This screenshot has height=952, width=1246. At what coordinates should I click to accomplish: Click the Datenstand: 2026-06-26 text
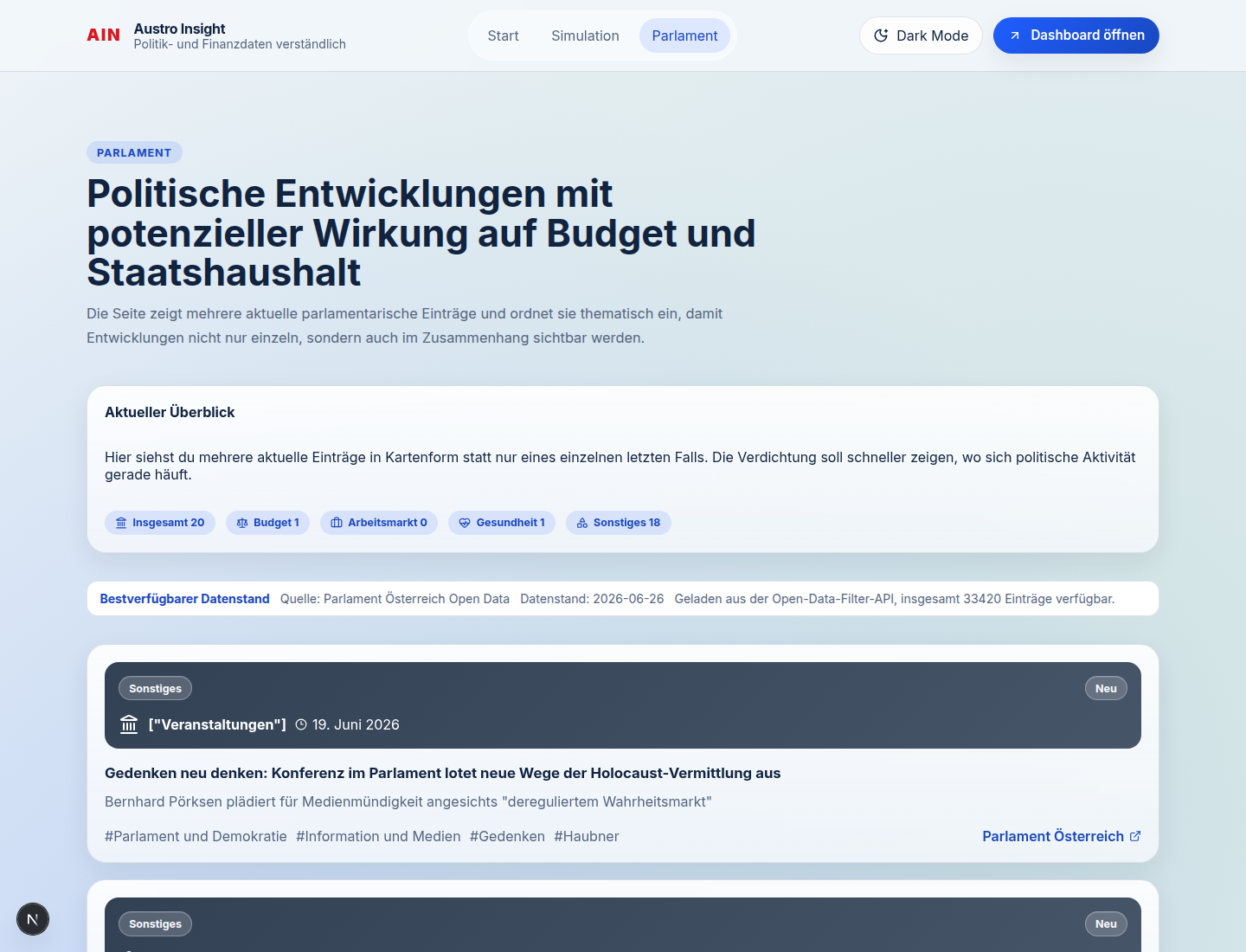(x=592, y=599)
